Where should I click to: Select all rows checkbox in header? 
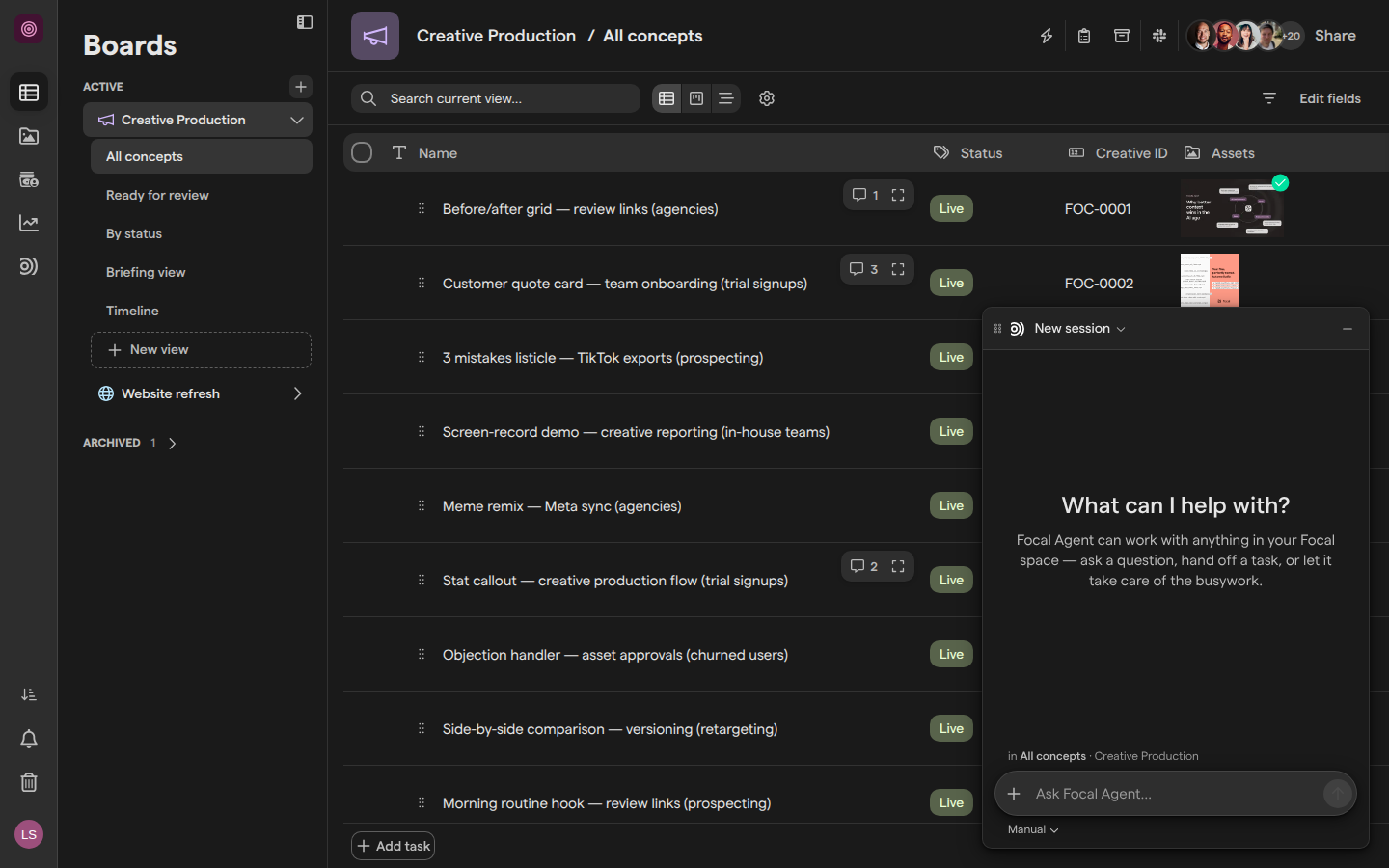click(362, 152)
